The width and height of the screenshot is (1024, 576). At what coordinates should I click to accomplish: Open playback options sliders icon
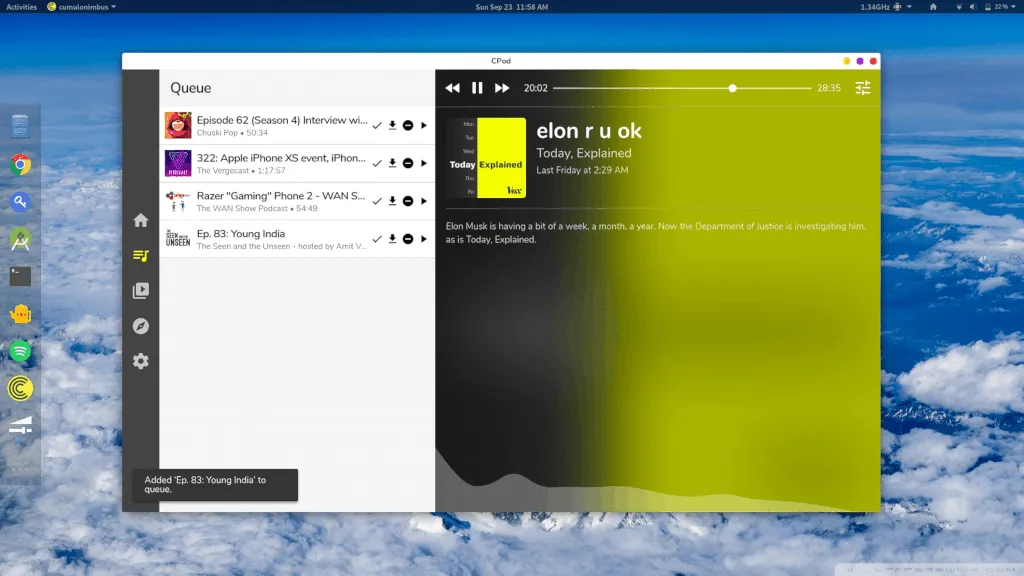point(862,88)
